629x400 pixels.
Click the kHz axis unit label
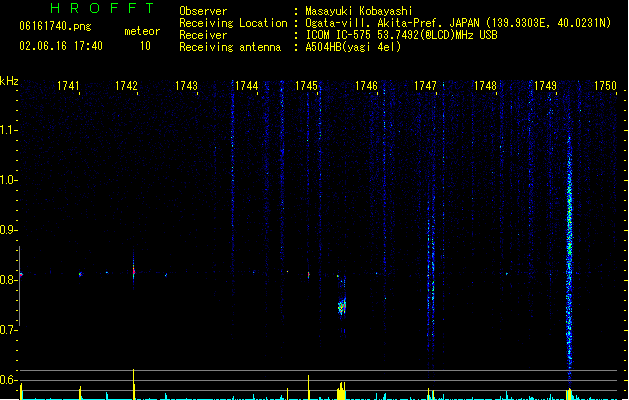(9, 81)
